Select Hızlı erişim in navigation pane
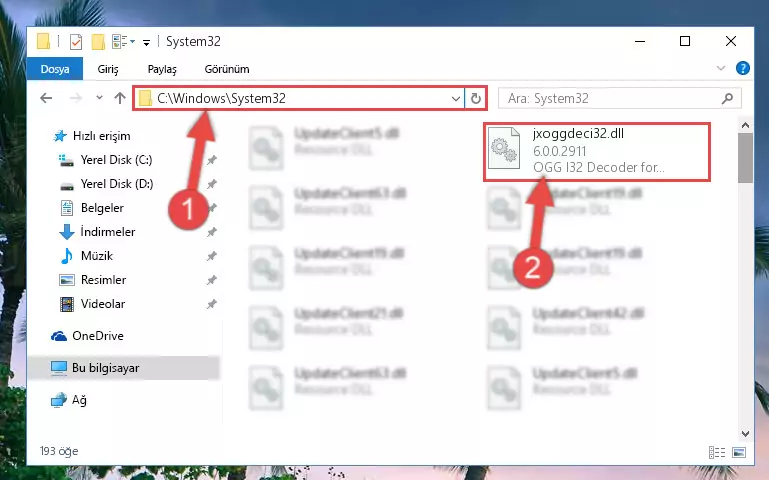 coord(102,136)
